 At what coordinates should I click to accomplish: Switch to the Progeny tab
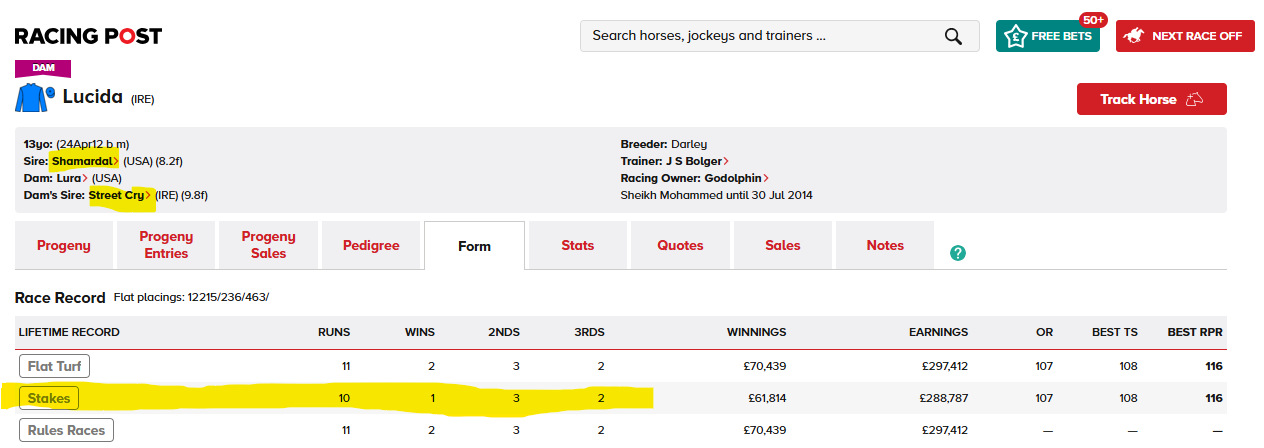(x=64, y=245)
